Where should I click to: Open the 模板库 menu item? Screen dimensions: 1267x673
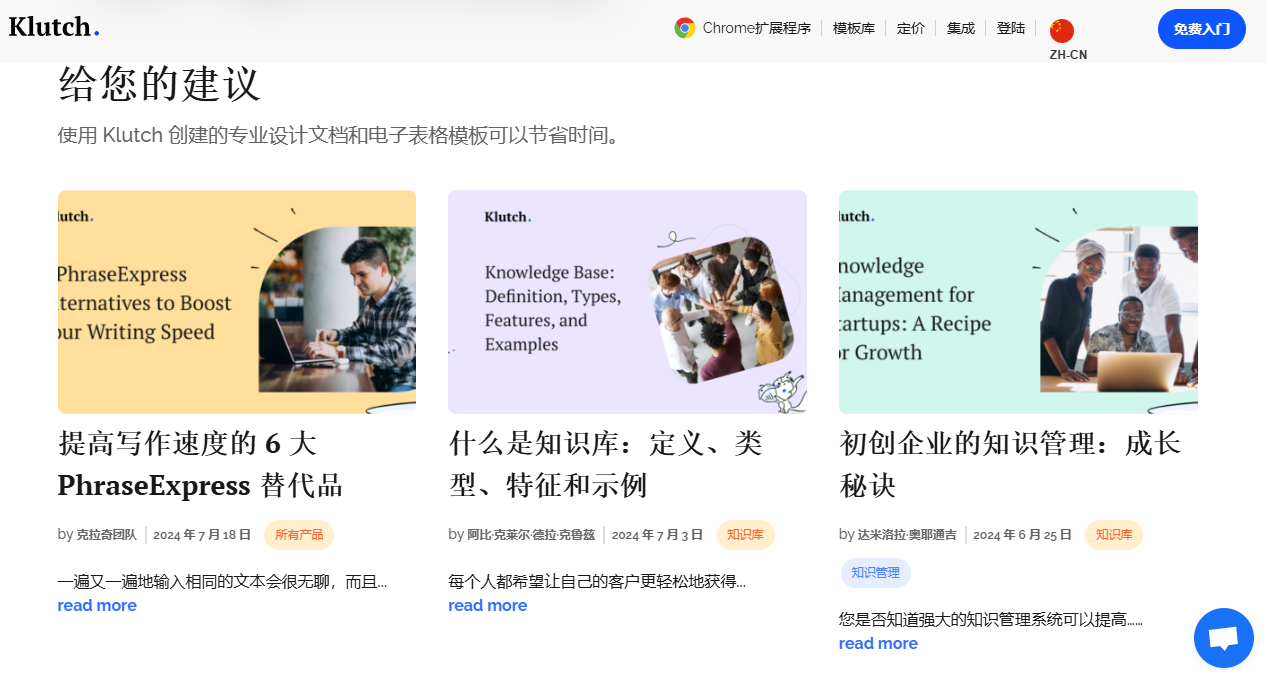point(854,28)
